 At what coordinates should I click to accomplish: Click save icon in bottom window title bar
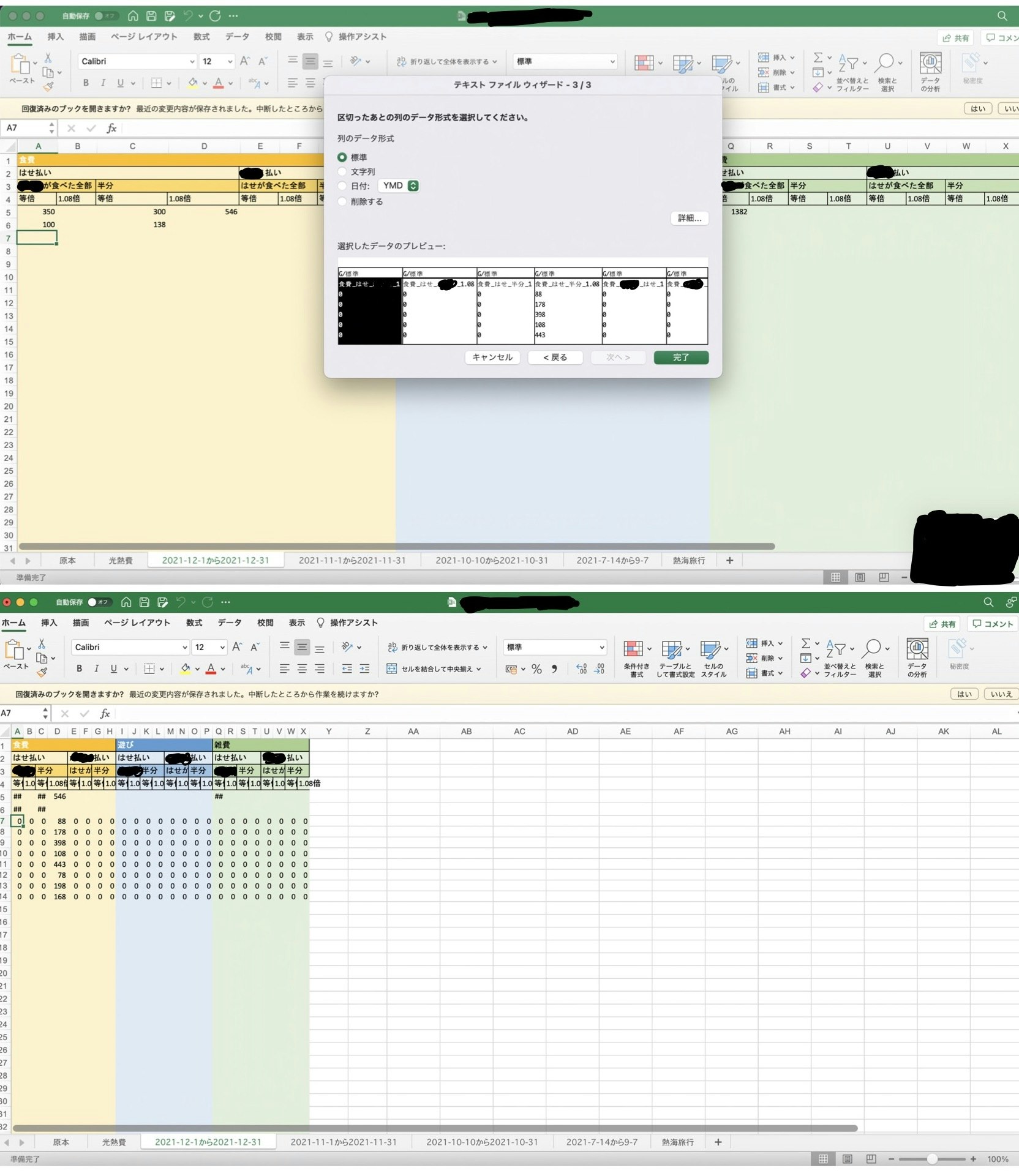[x=145, y=602]
